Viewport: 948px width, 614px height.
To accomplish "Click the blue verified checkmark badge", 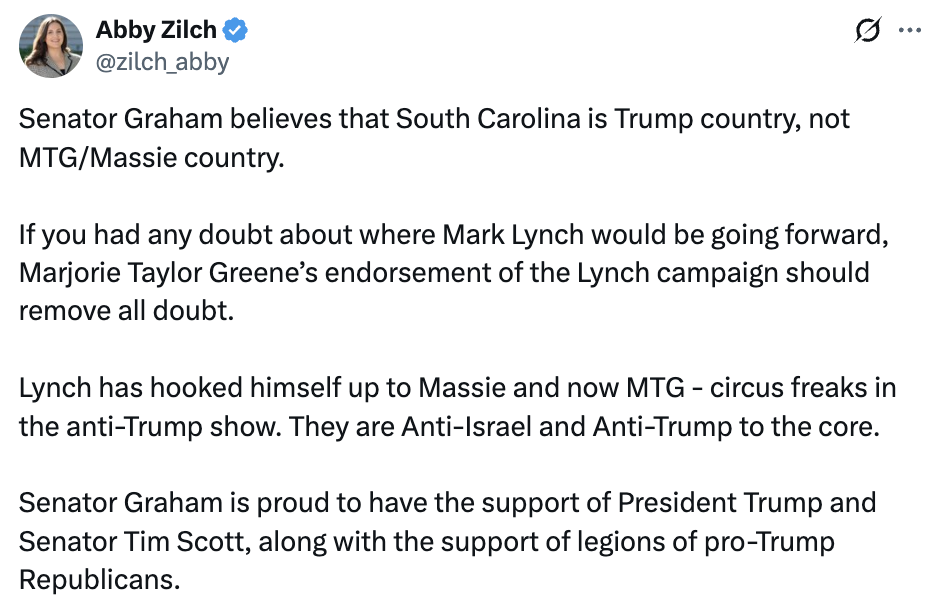I will click(x=235, y=30).
